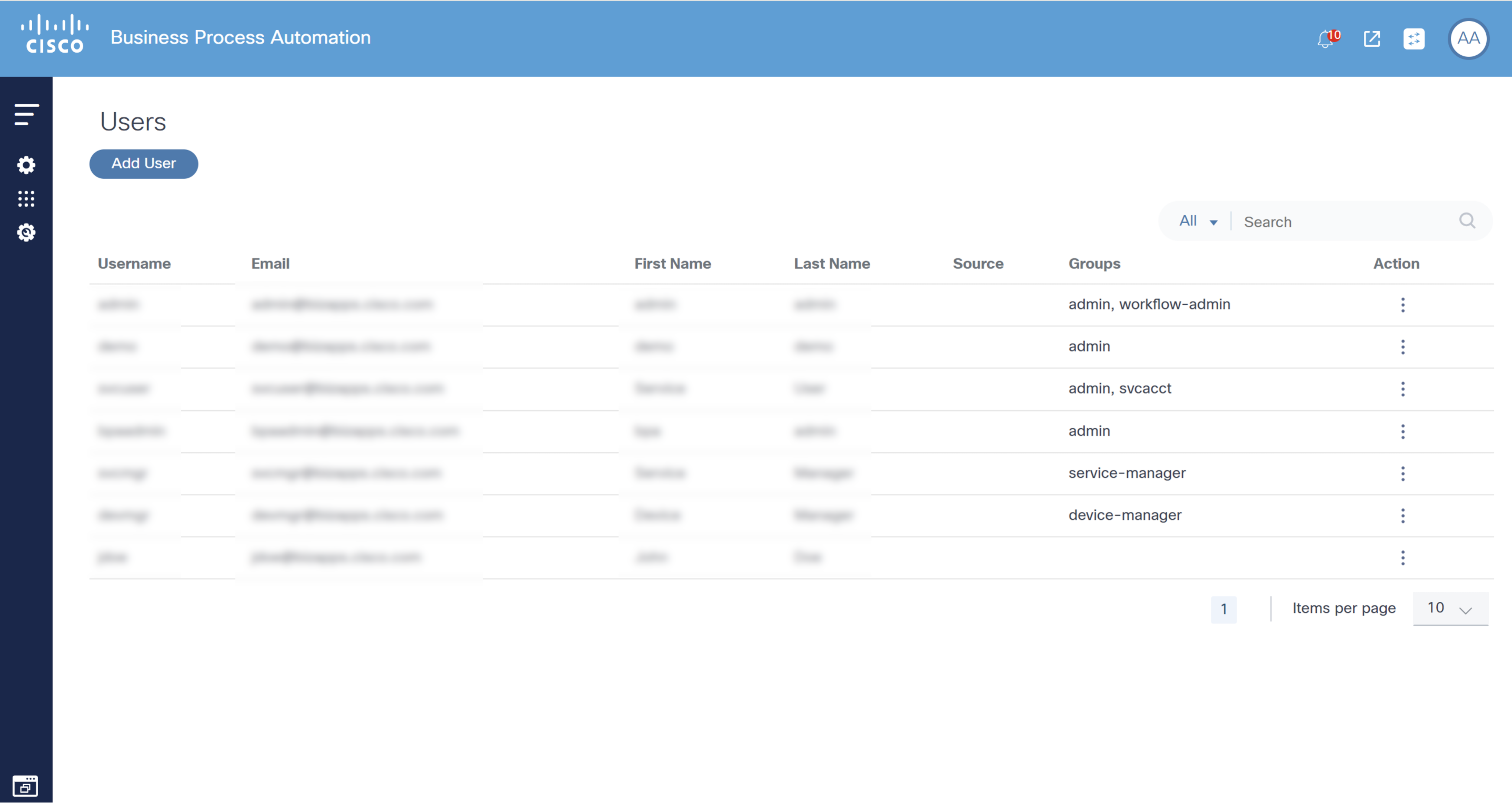Click the search magnifier icon
Image resolution: width=1512 pixels, height=804 pixels.
click(x=1467, y=221)
